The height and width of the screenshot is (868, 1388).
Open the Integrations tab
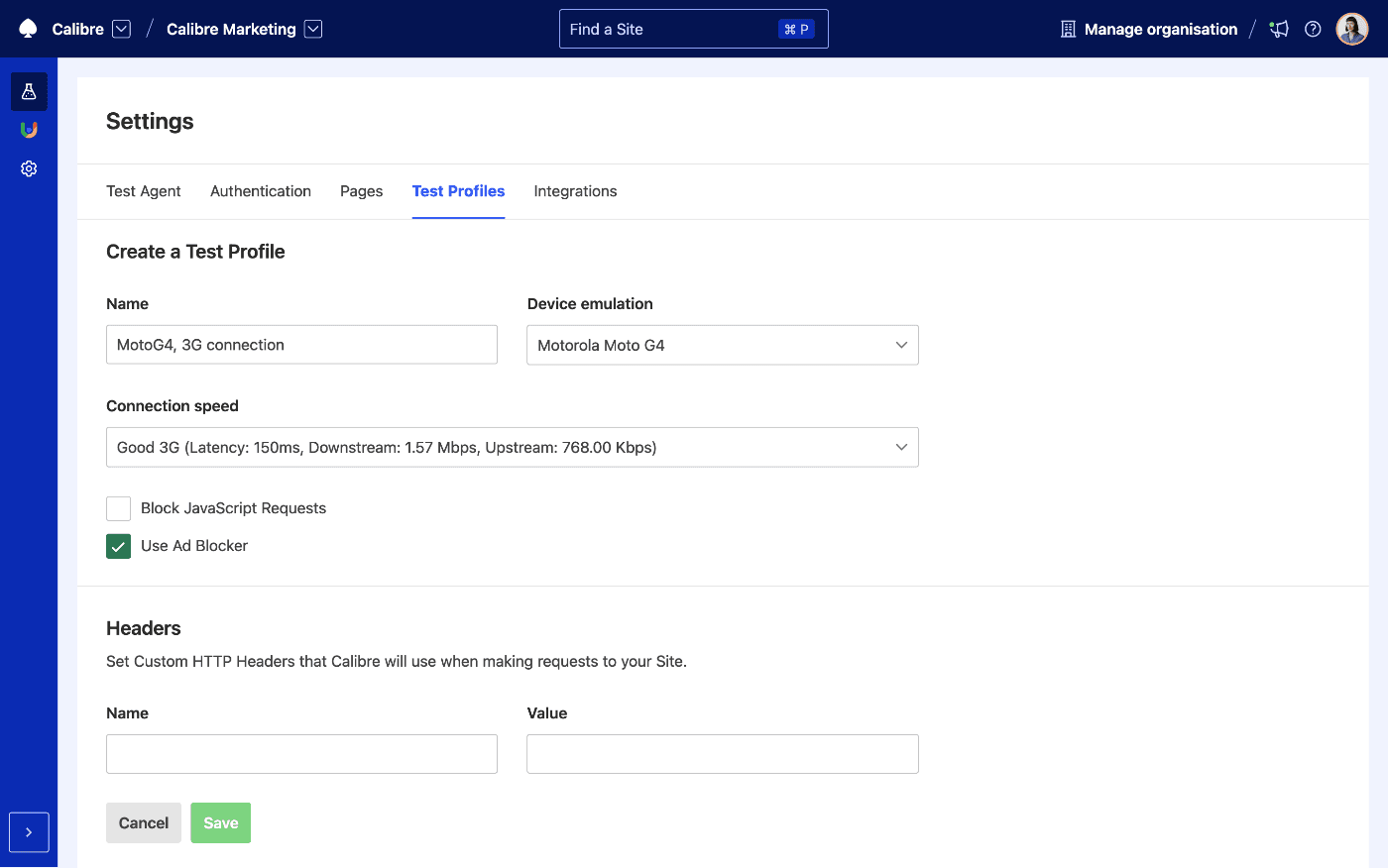coord(575,190)
